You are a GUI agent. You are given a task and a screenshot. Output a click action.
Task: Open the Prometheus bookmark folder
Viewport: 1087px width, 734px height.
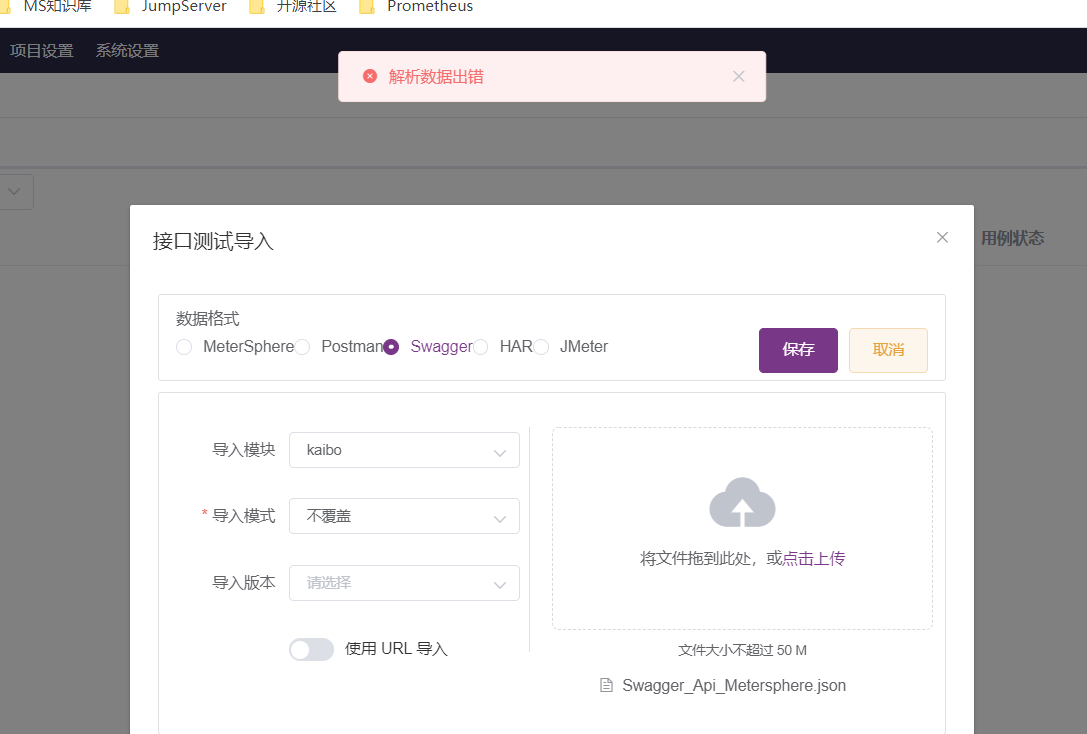tap(417, 7)
